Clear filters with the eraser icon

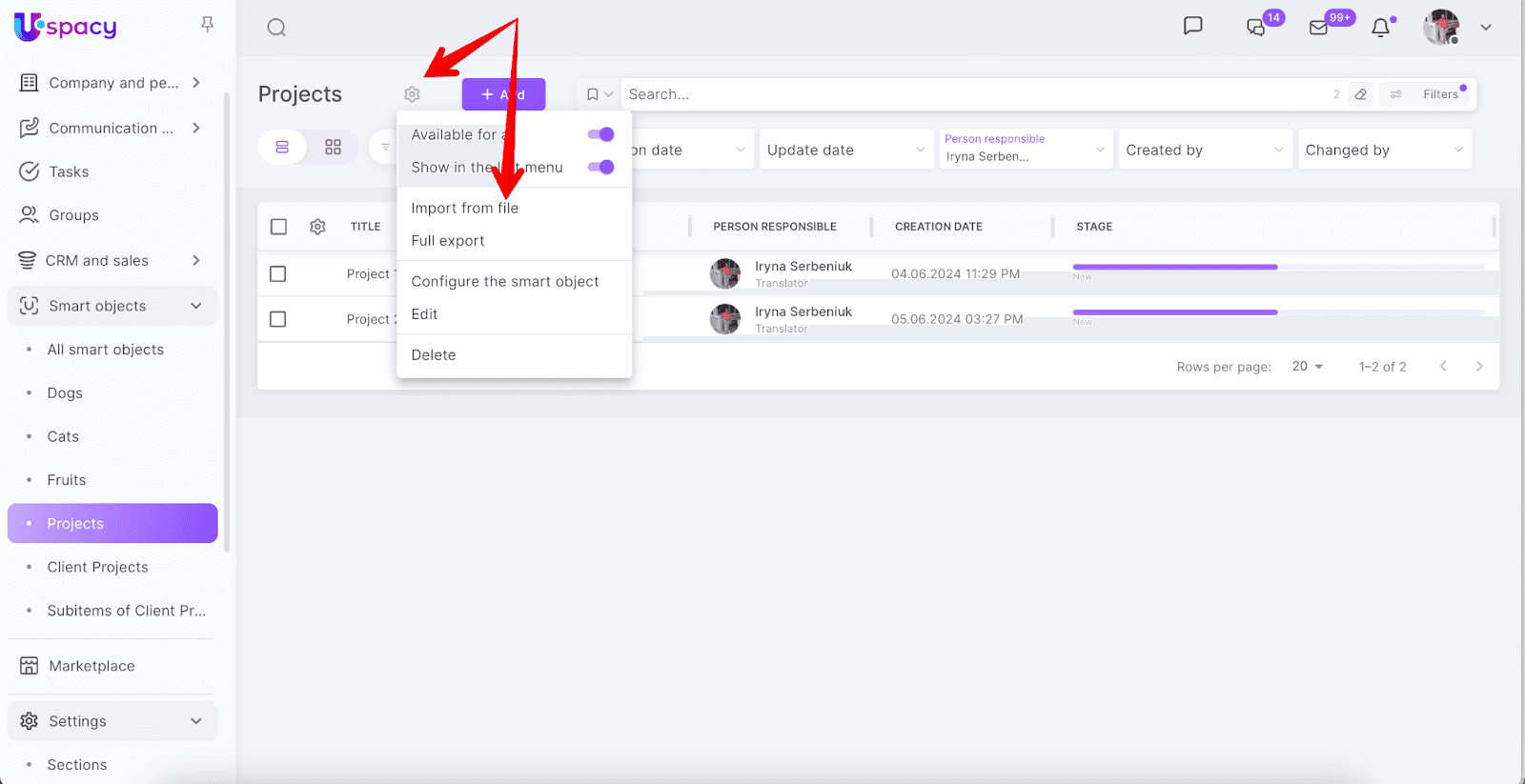1361,94
